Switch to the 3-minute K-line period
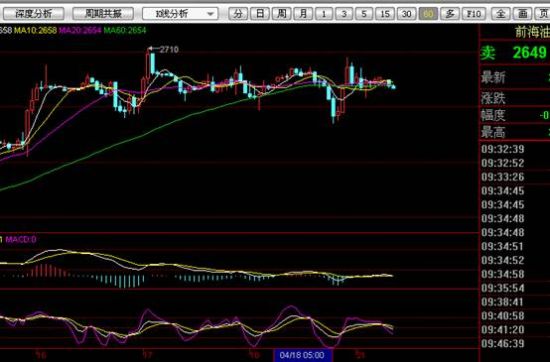Screen dimensions: 550x362 pos(344,14)
